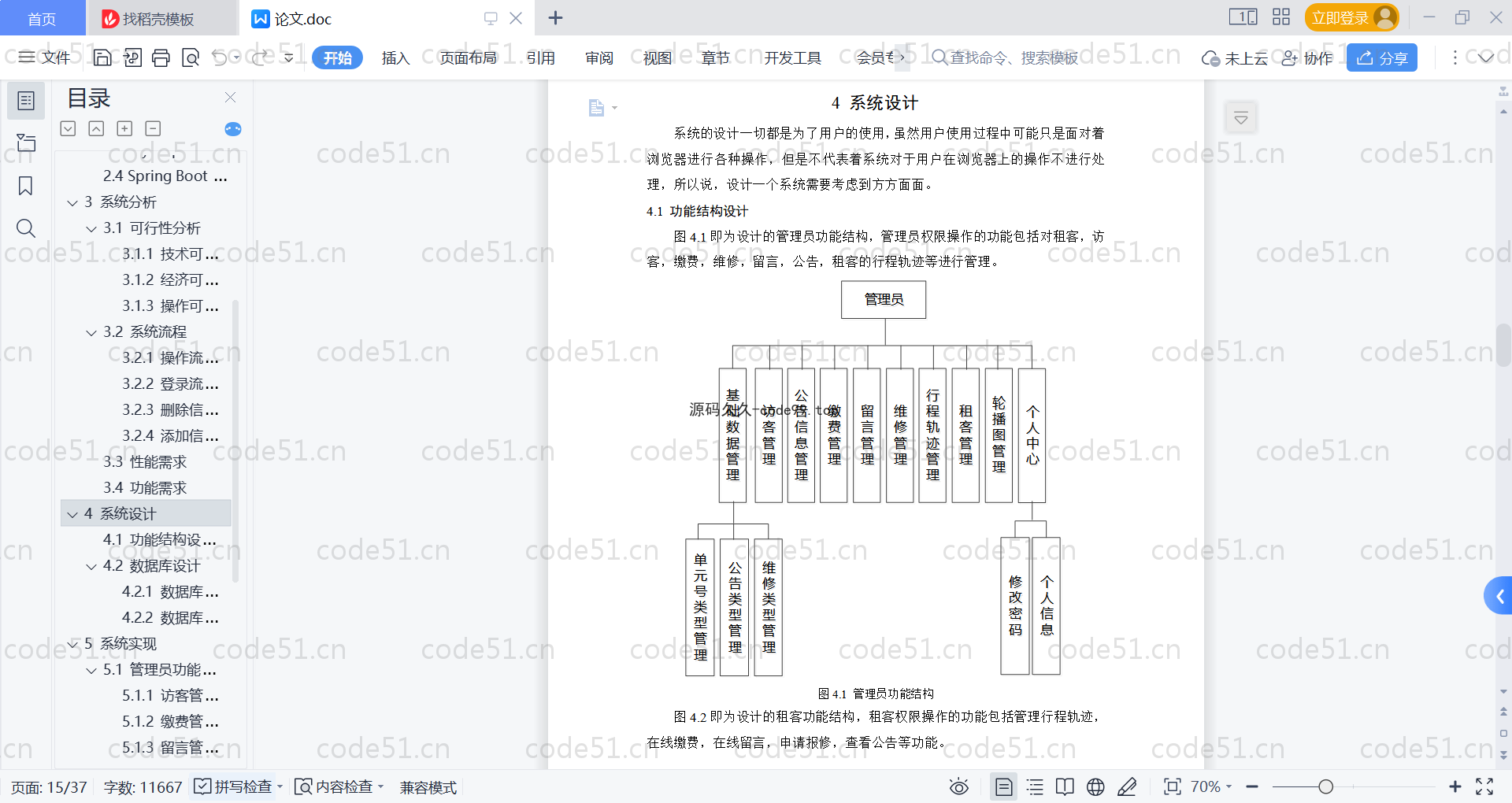Click the collapse pane icon at right
Viewport: 1512px width, 803px height.
coord(1241,118)
